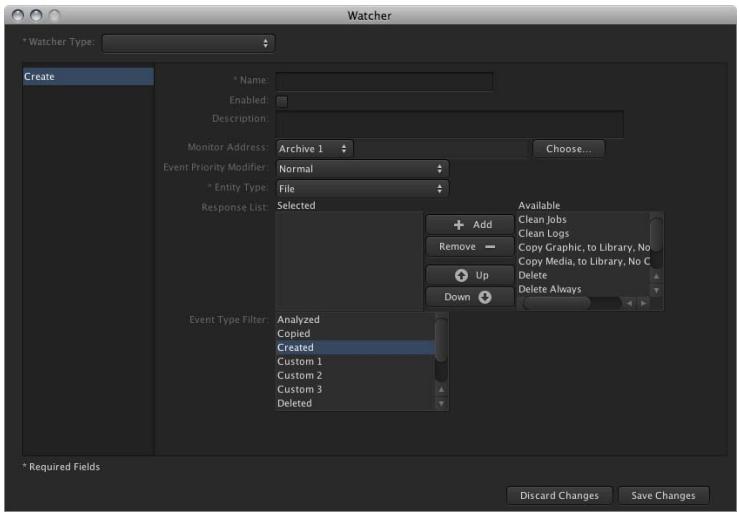
Task: Select Copied event type
Action: tap(355, 333)
